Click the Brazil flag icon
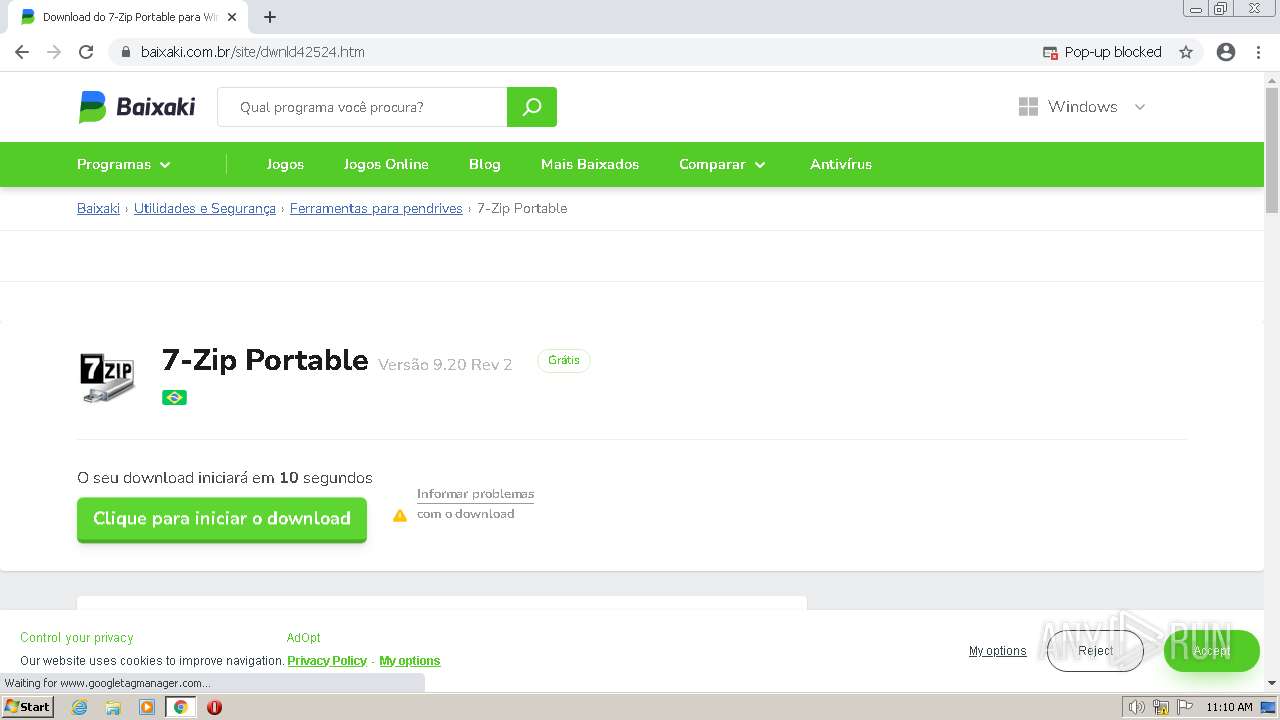This screenshot has width=1280, height=720. coord(174,397)
